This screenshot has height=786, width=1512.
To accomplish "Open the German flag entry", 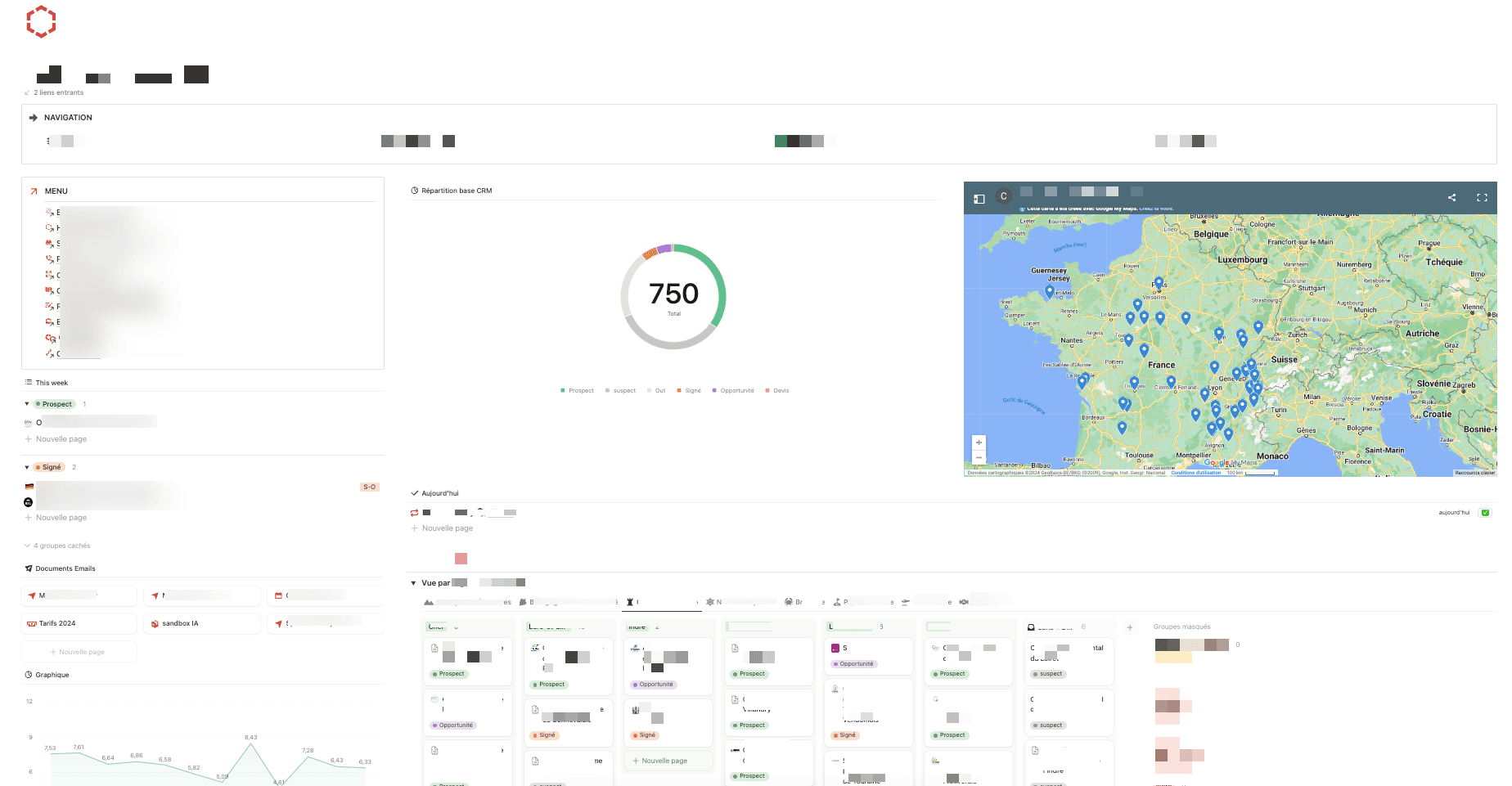I will click(29, 487).
